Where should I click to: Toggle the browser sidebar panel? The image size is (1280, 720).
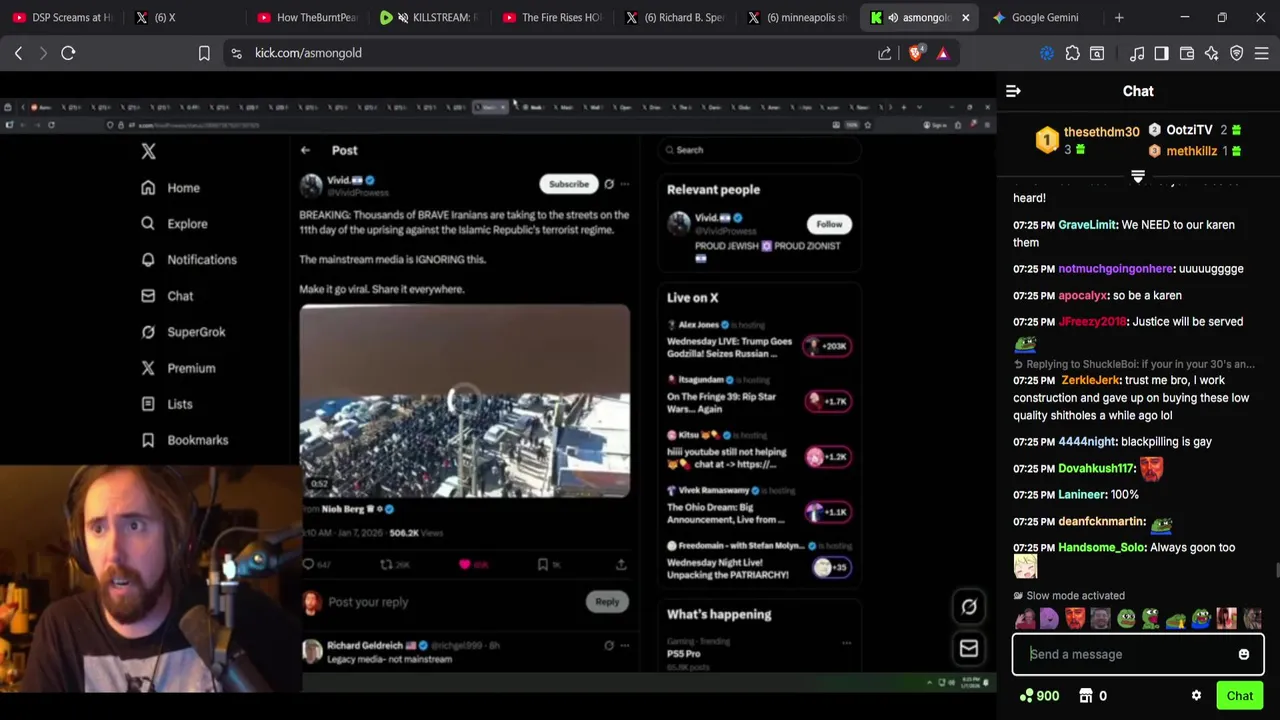click(x=1161, y=53)
